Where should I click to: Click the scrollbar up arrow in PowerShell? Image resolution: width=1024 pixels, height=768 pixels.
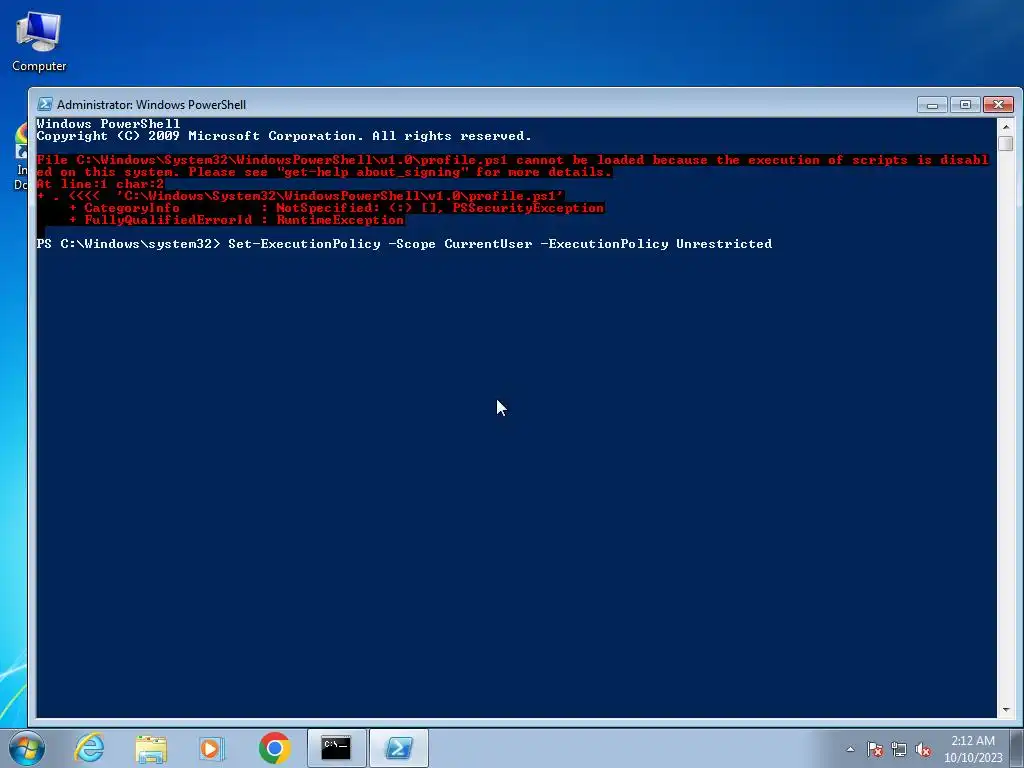pos(1006,126)
